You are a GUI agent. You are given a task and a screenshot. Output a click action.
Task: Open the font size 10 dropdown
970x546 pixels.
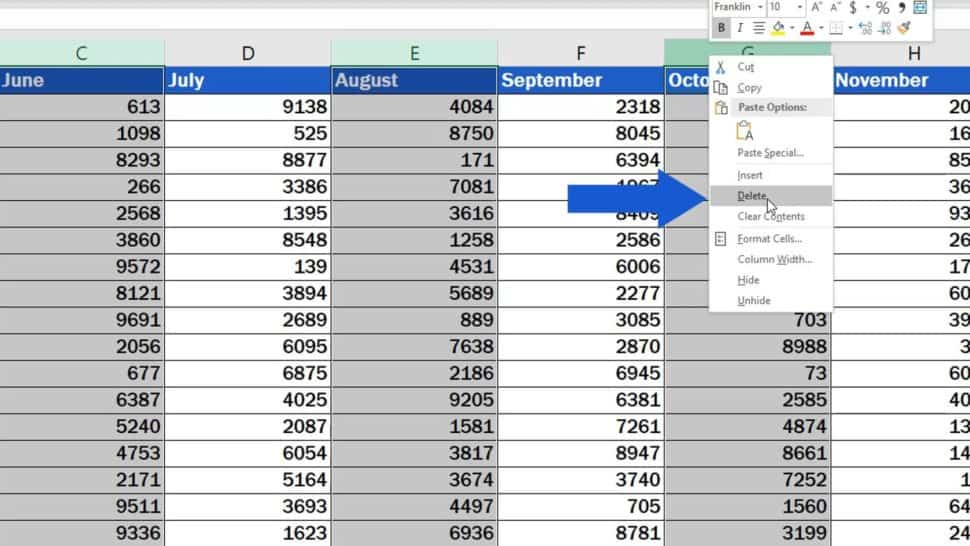click(800, 7)
